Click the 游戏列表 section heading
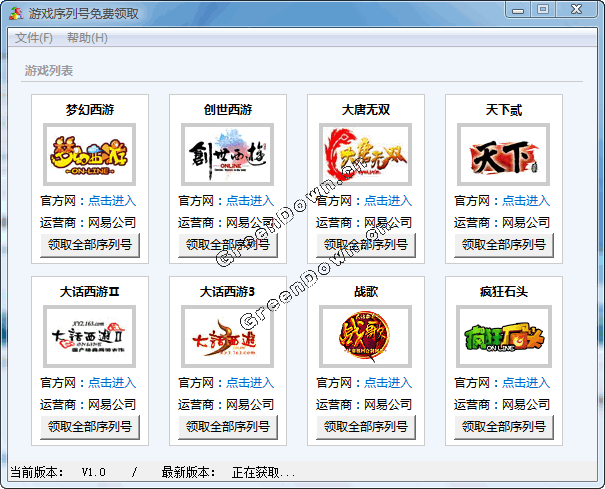The height and width of the screenshot is (489, 605). [49, 71]
